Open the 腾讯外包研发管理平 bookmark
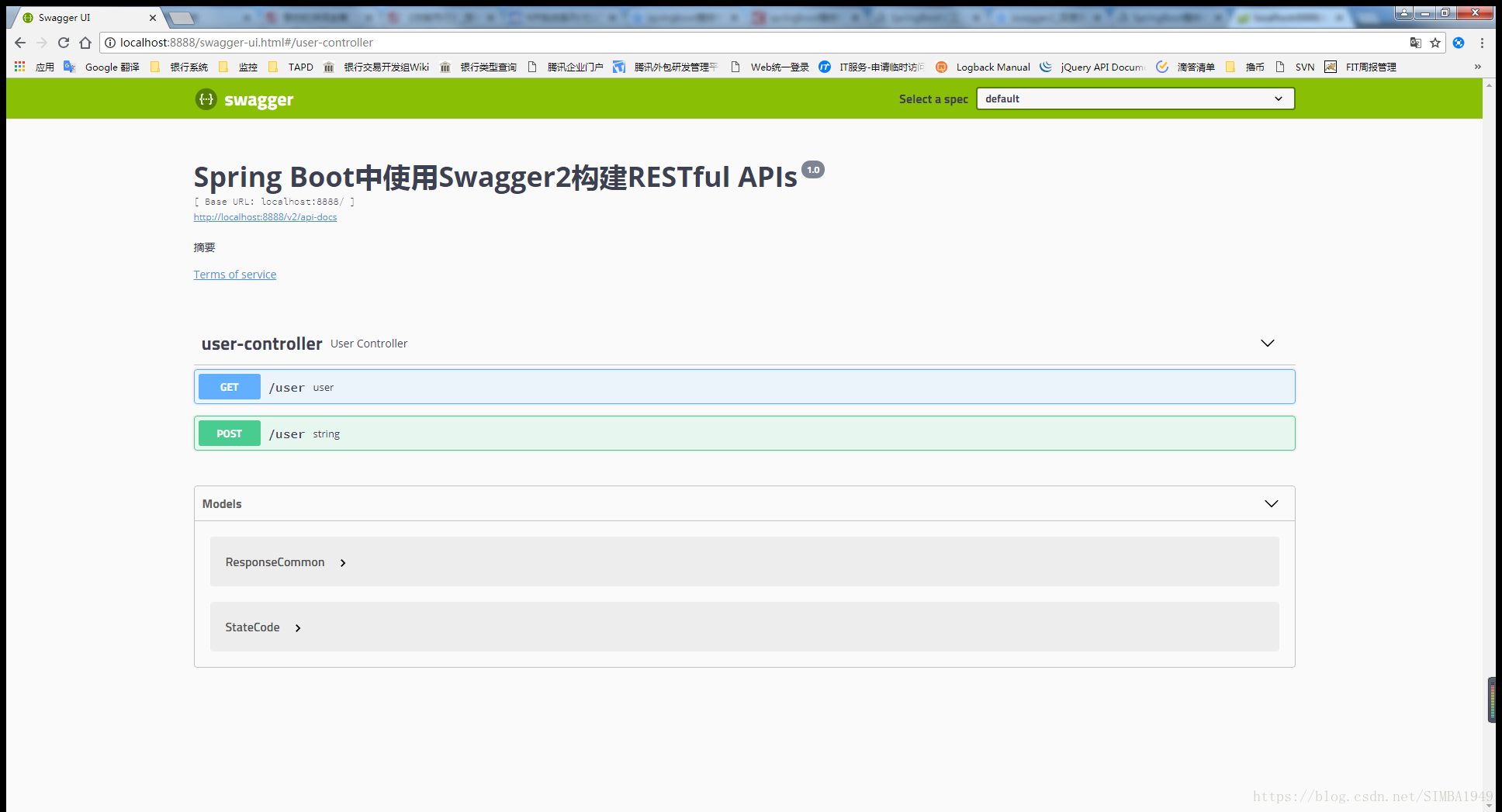The width and height of the screenshot is (1502, 812). point(666,67)
